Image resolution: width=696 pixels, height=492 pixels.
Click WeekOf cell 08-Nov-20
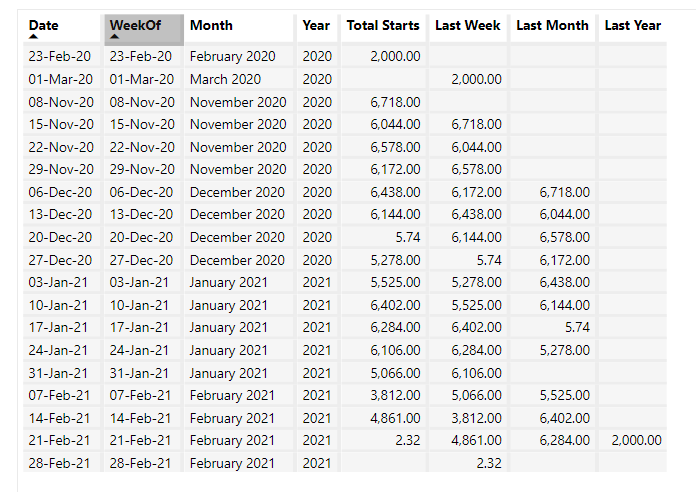(142, 102)
